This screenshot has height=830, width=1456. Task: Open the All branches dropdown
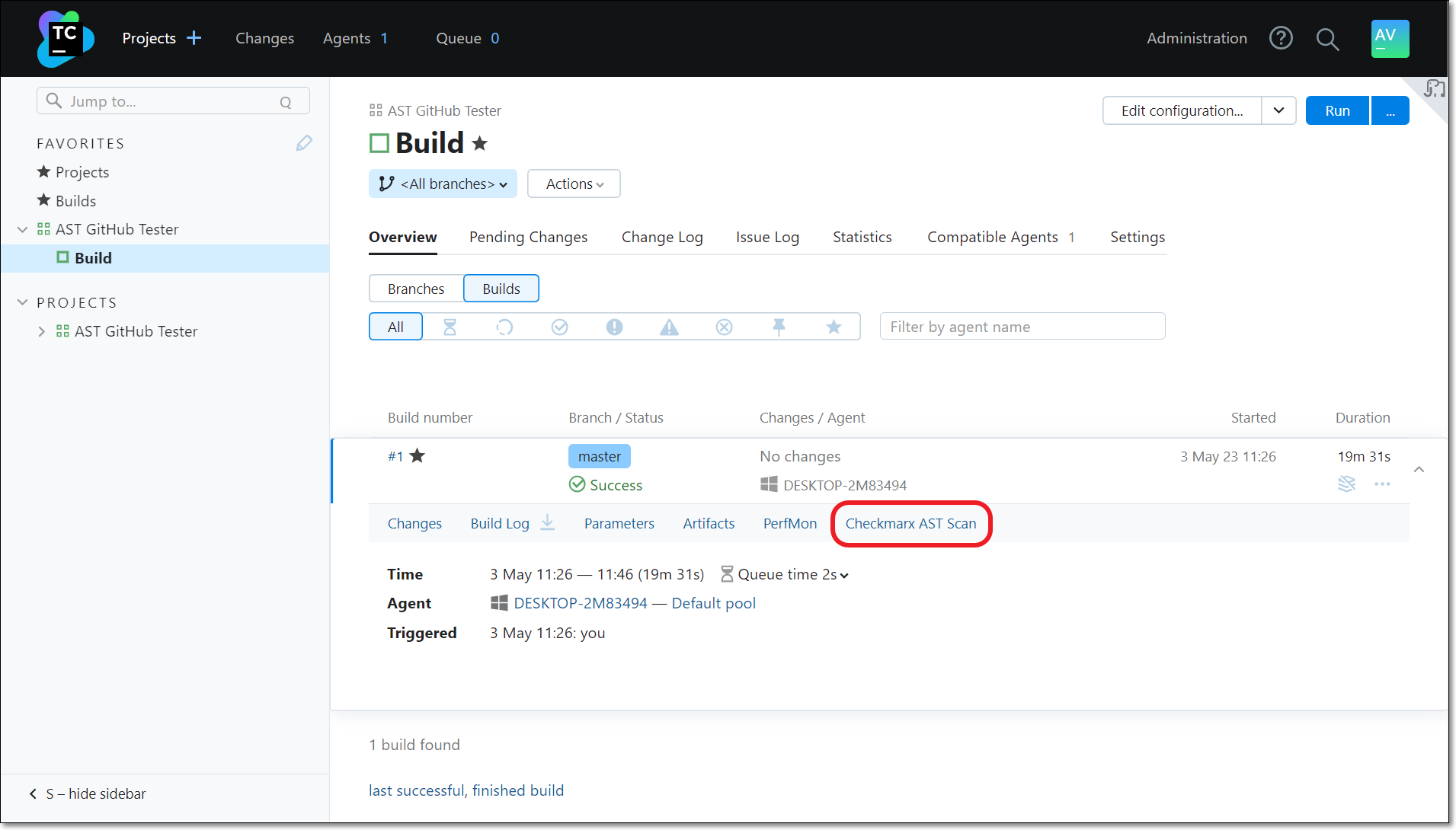click(443, 184)
